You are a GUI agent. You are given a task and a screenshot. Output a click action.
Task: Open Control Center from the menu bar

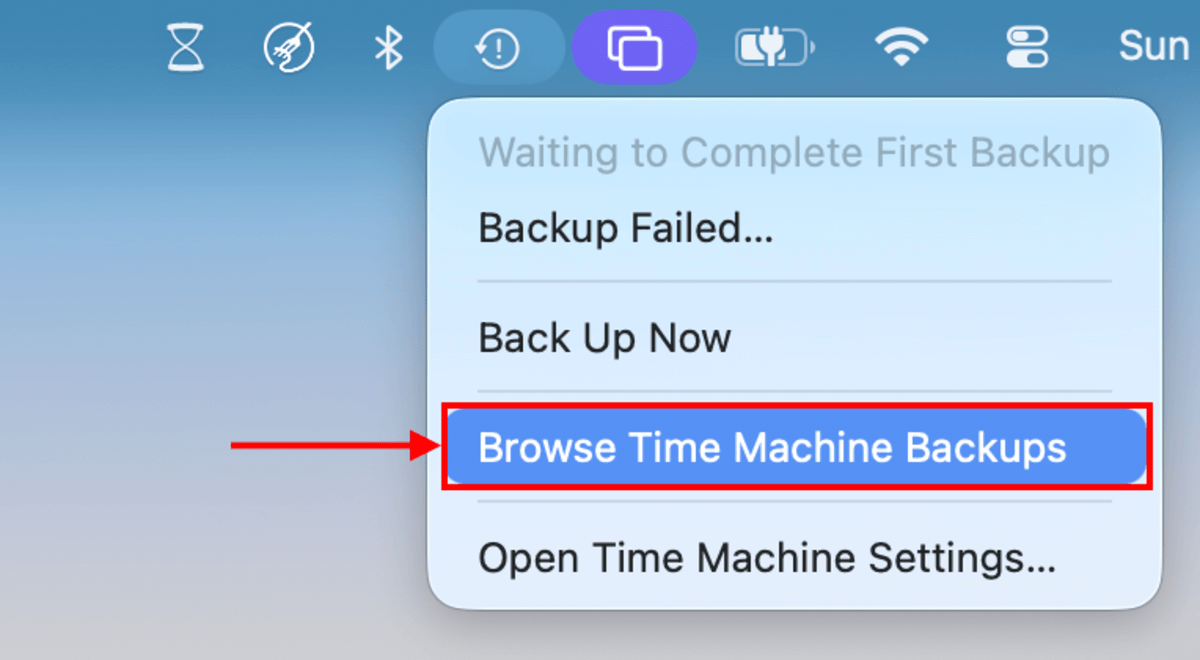1028,47
